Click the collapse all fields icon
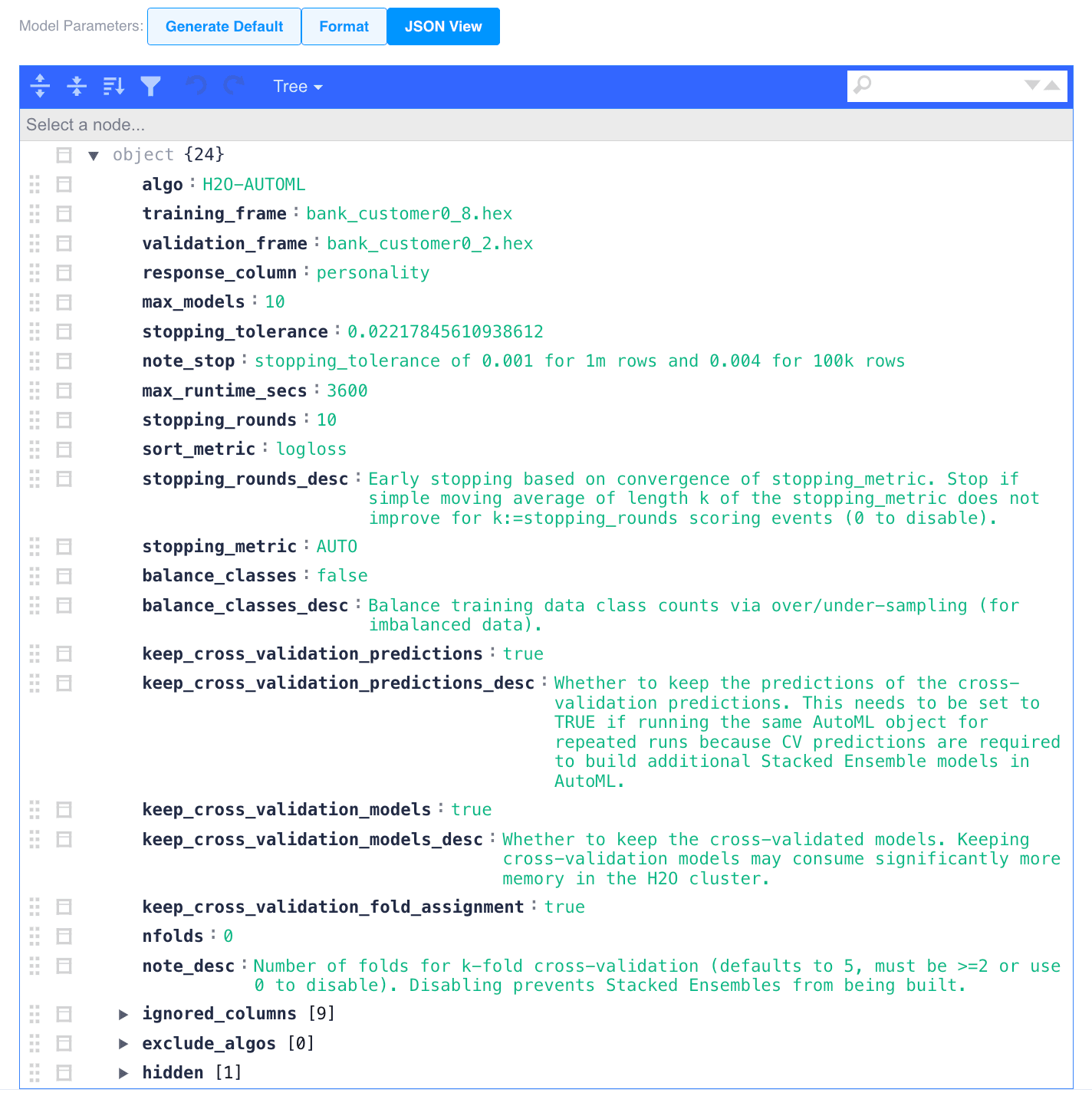1092x1106 pixels. (77, 86)
